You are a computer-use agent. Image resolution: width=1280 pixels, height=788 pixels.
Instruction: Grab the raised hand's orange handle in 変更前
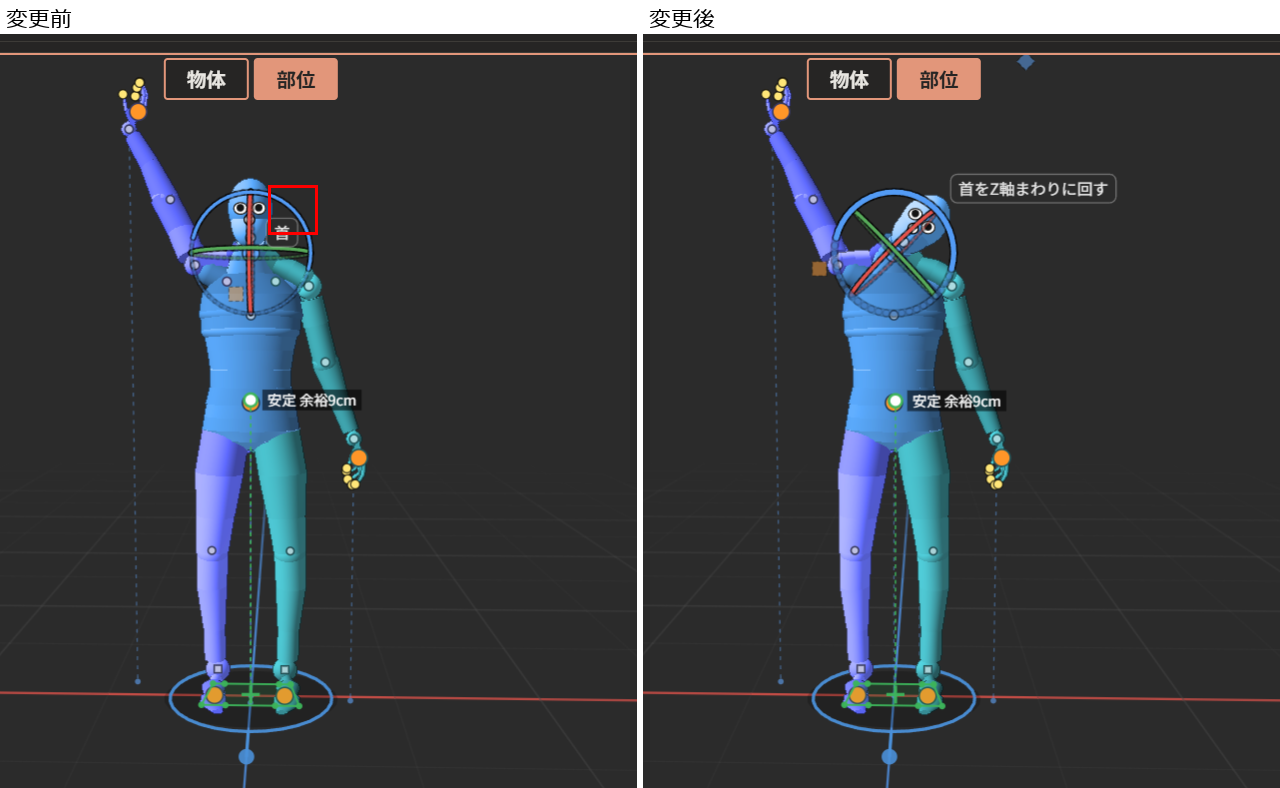[138, 112]
